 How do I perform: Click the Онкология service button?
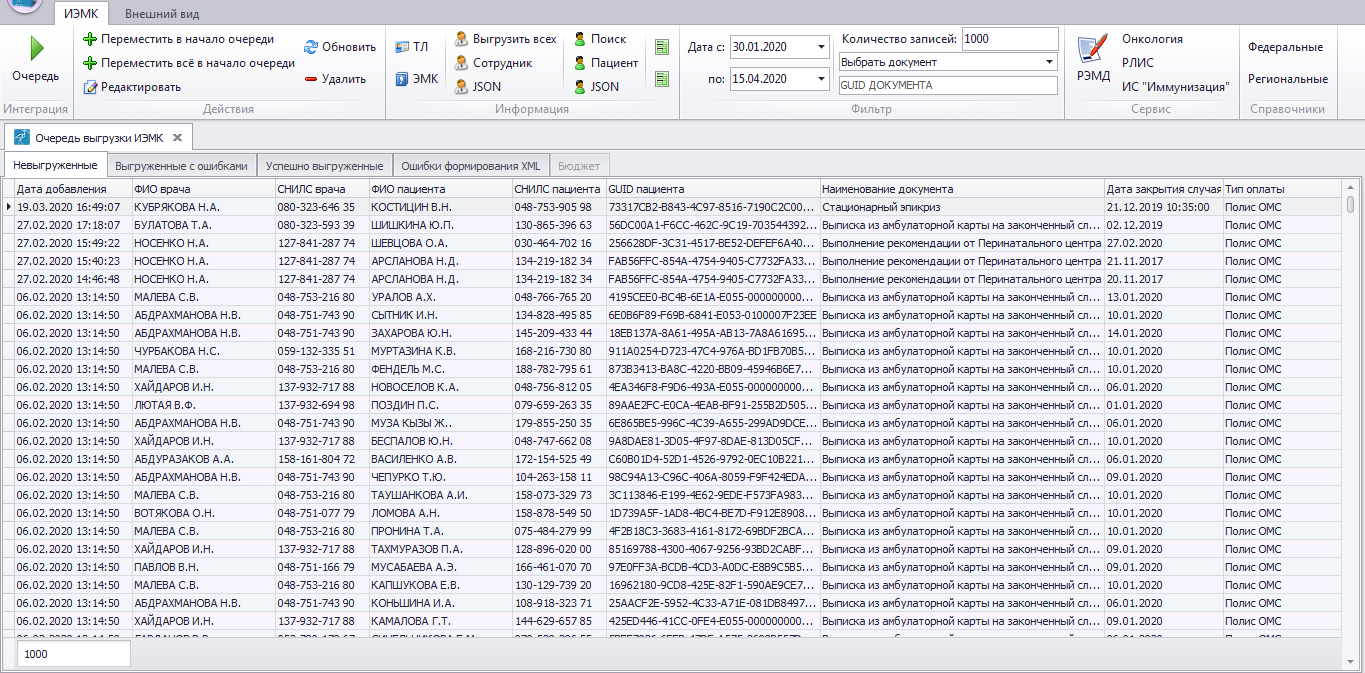pos(1152,39)
